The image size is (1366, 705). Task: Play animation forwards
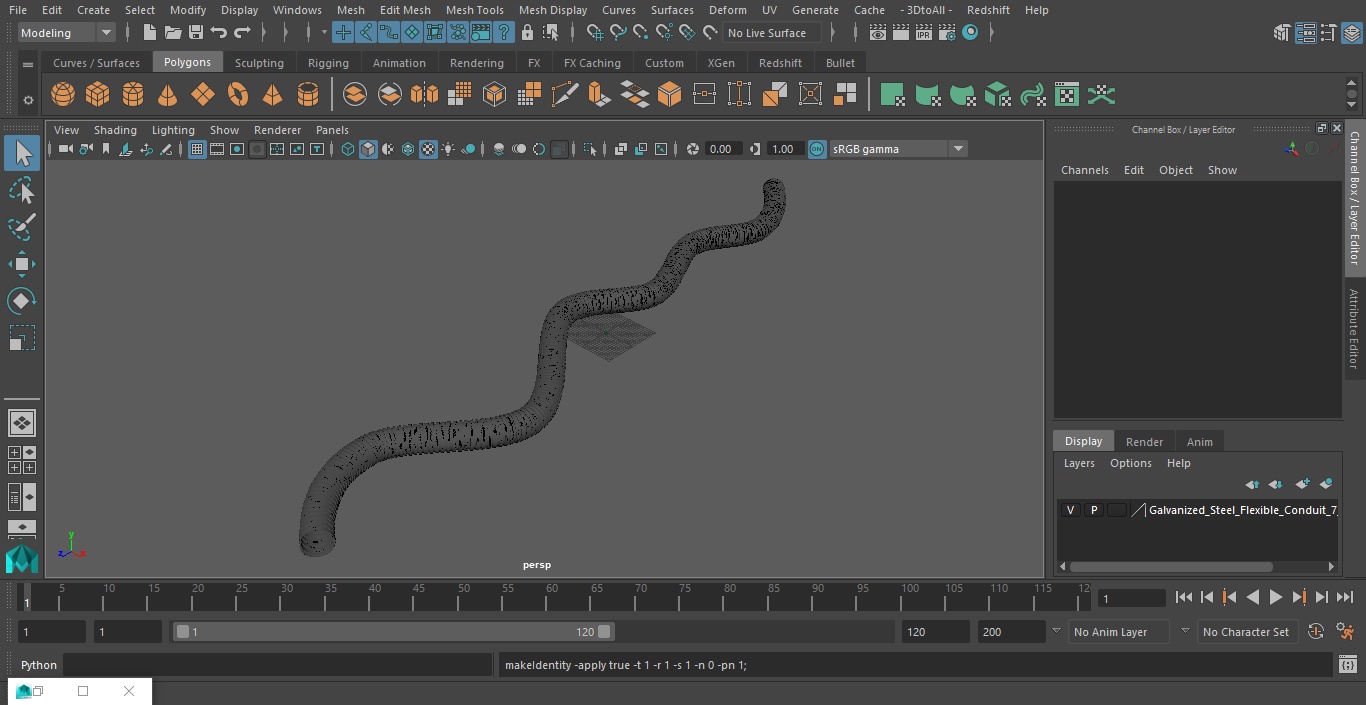click(1275, 597)
